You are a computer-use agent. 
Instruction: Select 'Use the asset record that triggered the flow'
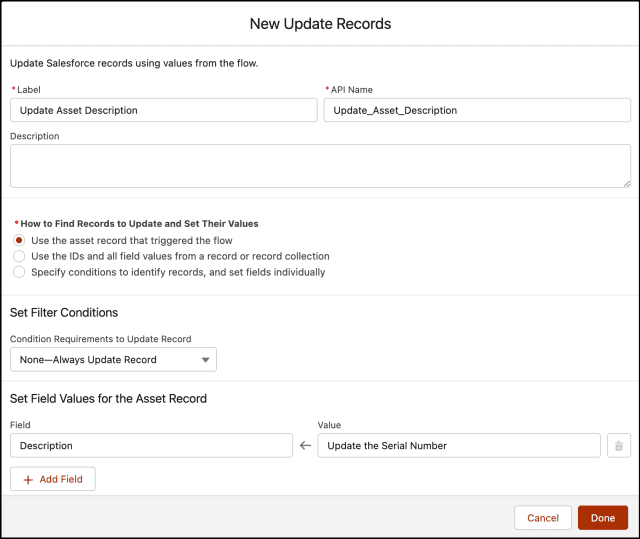[19, 241]
